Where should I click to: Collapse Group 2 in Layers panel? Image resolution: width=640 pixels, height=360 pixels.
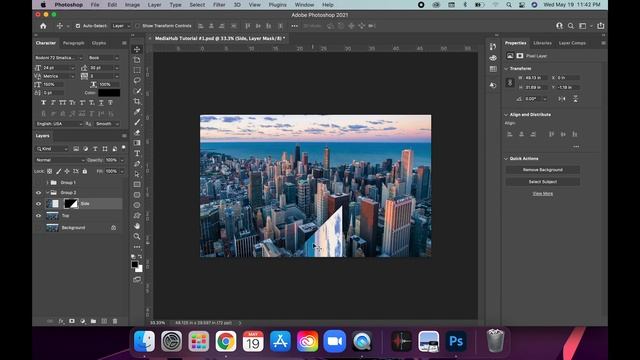[x=47, y=193]
